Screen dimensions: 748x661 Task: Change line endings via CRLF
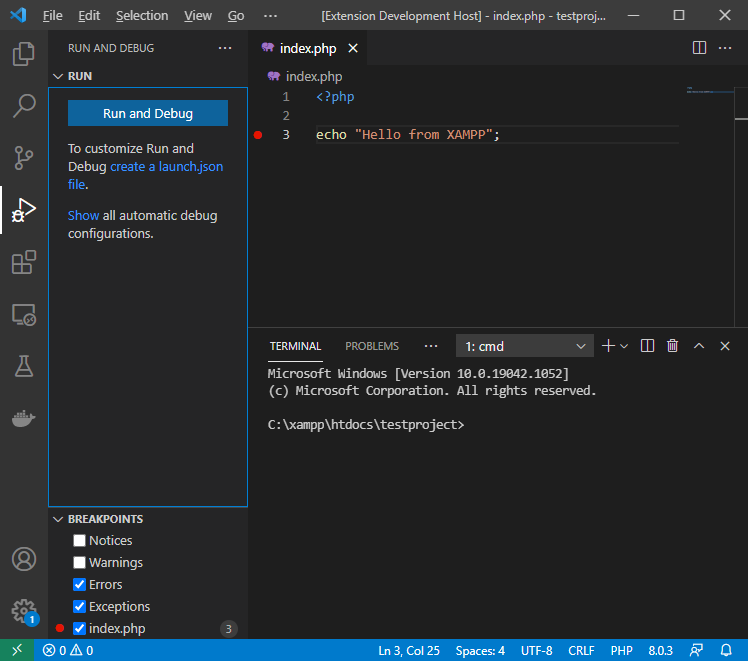[x=581, y=650]
